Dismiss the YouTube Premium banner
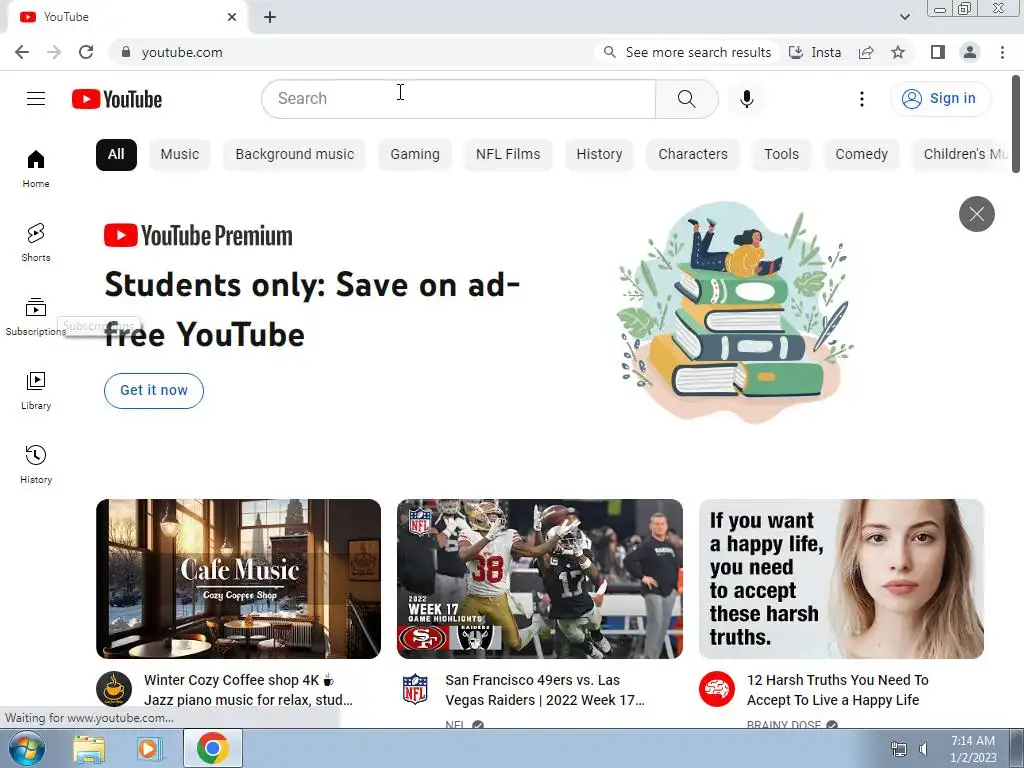 pos(976,214)
